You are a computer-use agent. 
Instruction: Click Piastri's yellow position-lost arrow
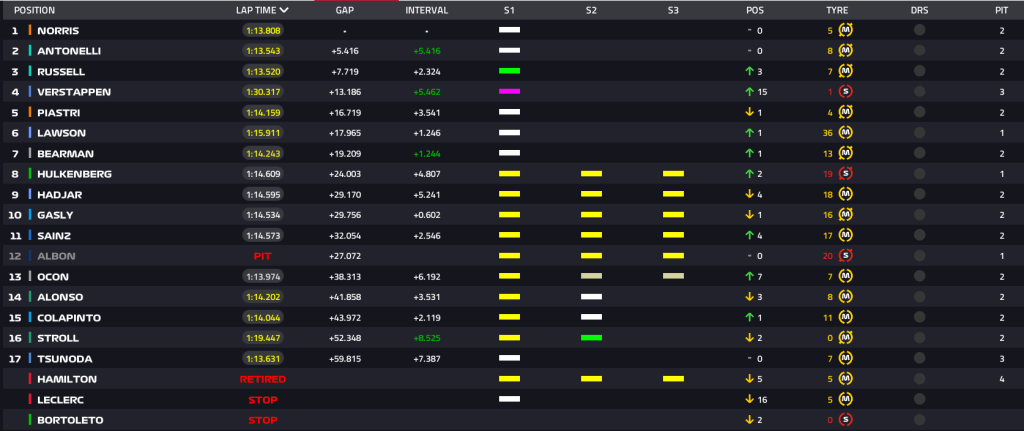point(750,112)
